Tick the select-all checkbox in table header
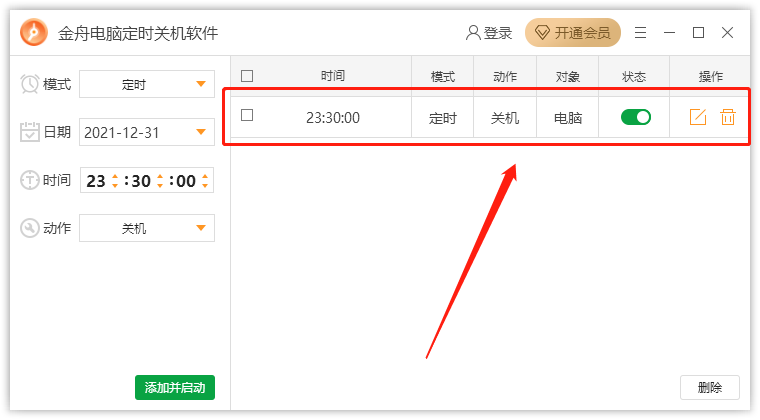This screenshot has width=760, height=420. pos(247,76)
